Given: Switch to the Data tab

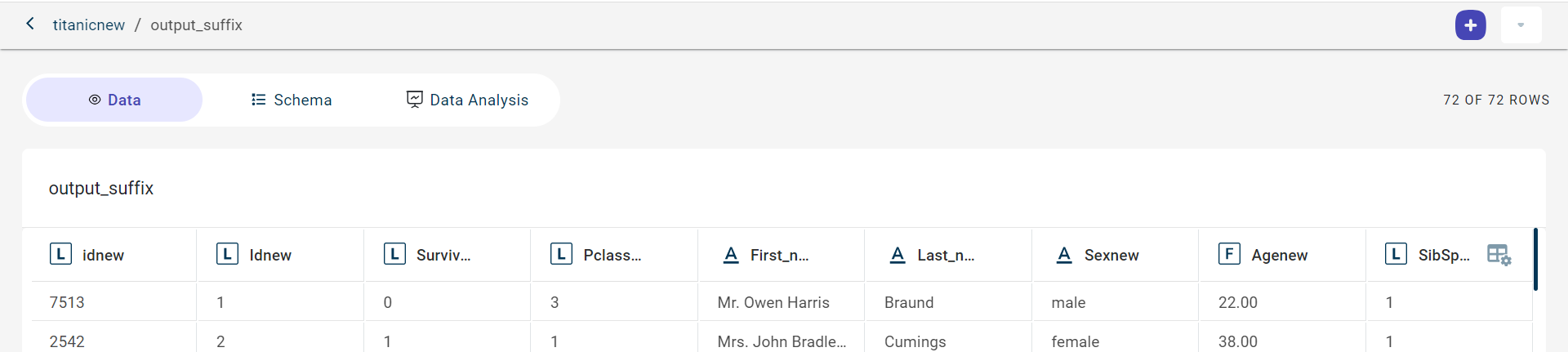Looking at the screenshot, I should [114, 100].
